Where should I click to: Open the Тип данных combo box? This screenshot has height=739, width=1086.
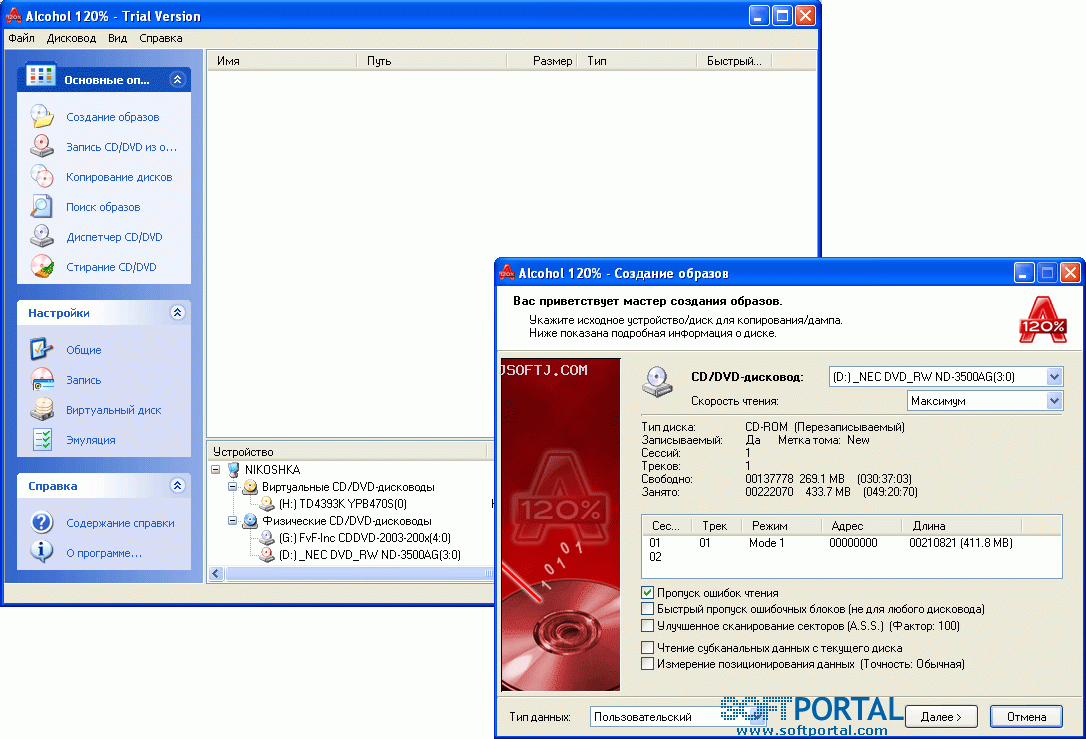click(x=679, y=717)
